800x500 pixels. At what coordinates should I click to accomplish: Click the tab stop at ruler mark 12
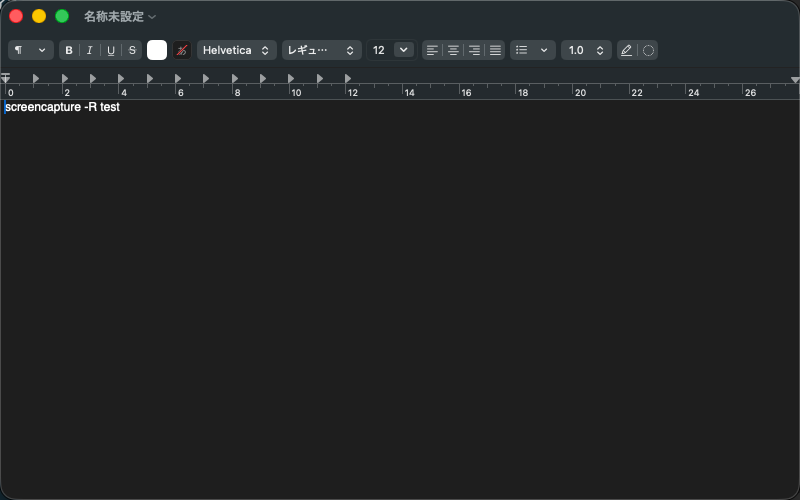click(347, 78)
